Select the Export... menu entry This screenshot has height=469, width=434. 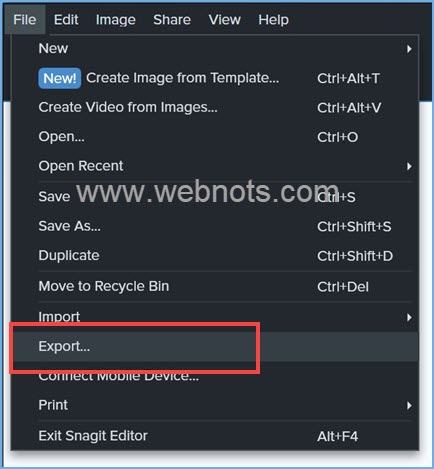click(215, 346)
